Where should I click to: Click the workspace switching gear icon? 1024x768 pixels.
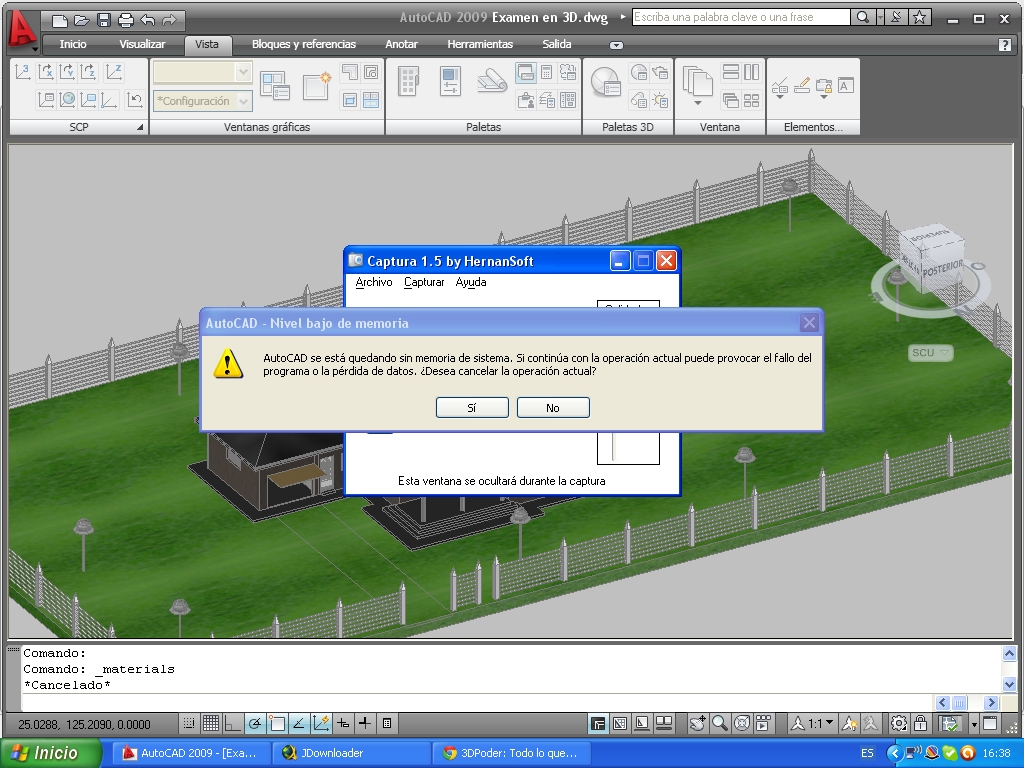pos(899,723)
